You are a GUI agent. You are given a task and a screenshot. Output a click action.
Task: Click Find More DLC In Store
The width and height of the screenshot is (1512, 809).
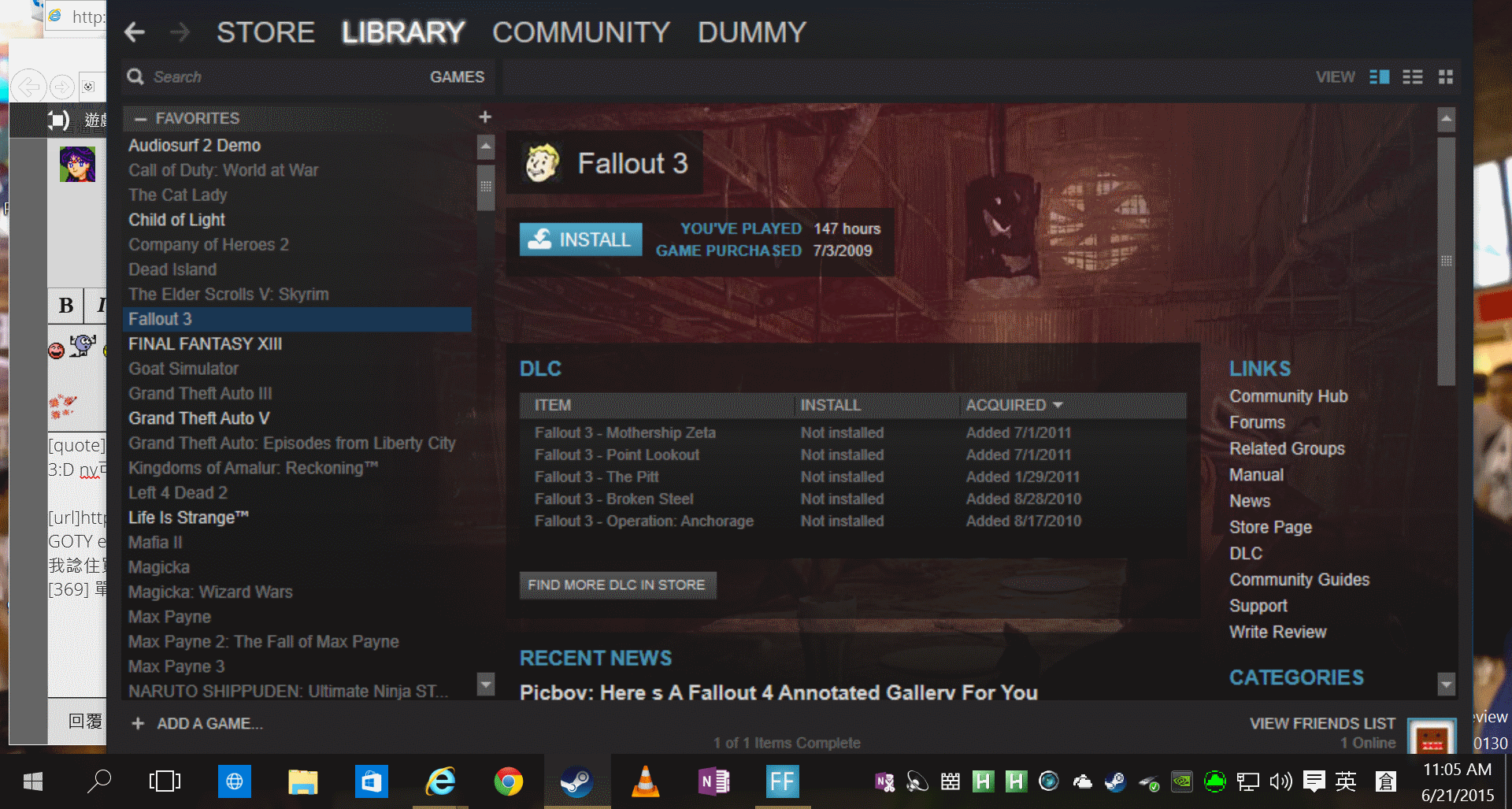click(617, 585)
